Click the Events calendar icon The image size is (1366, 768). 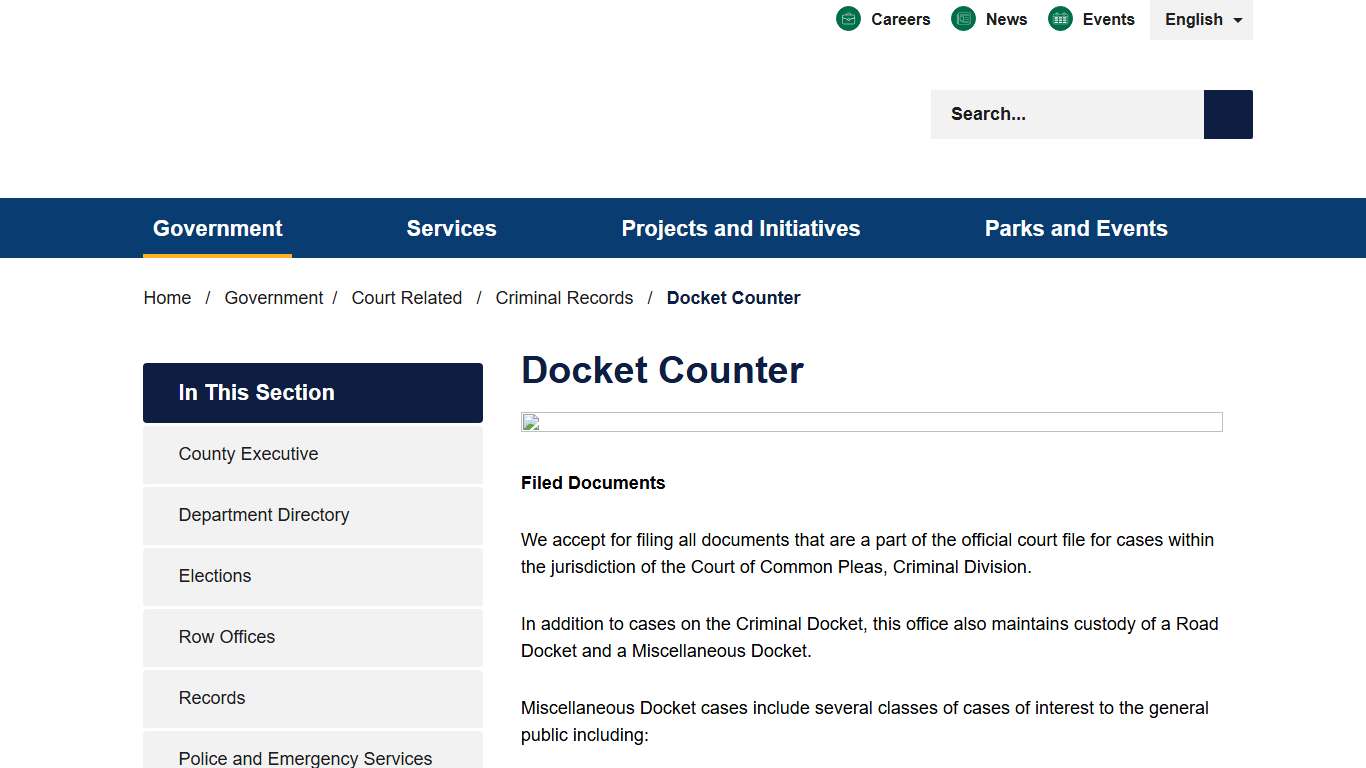pos(1059,18)
